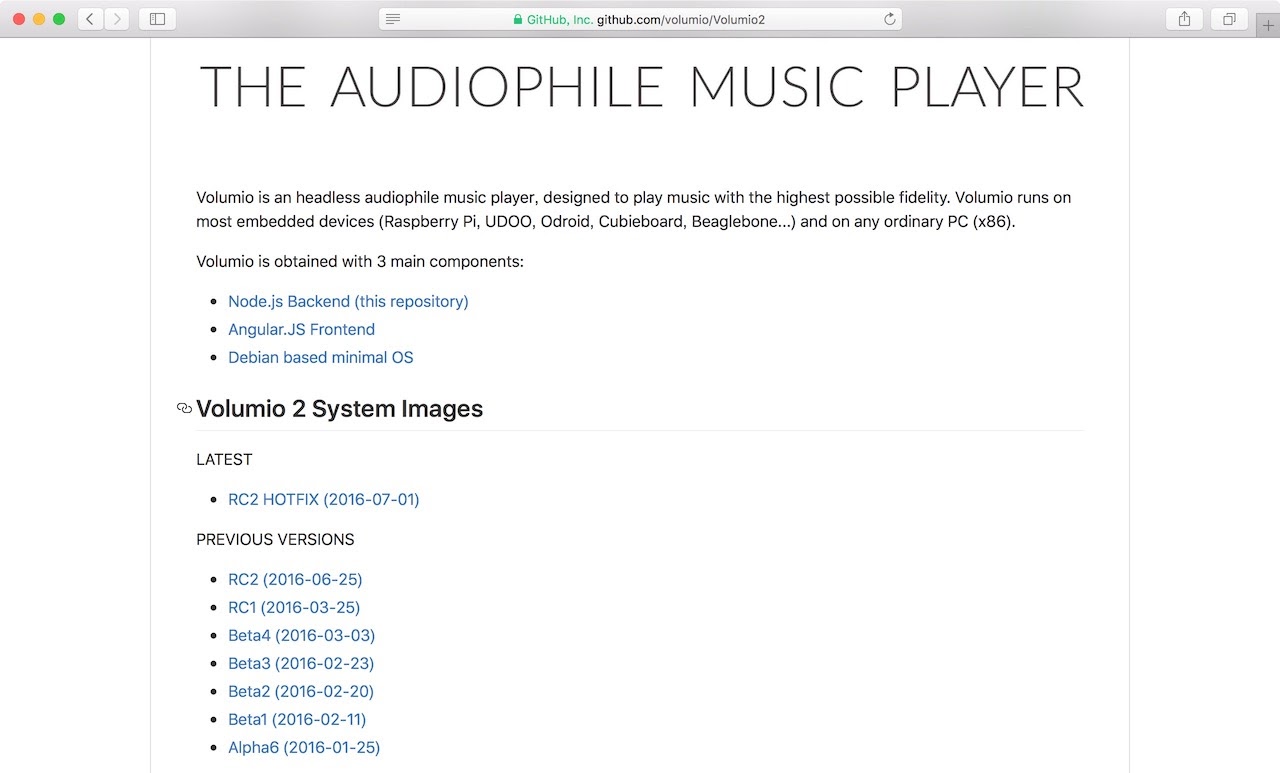The width and height of the screenshot is (1280, 773).
Task: Open the Alpha6 (2016-01-25) link
Action: (304, 747)
